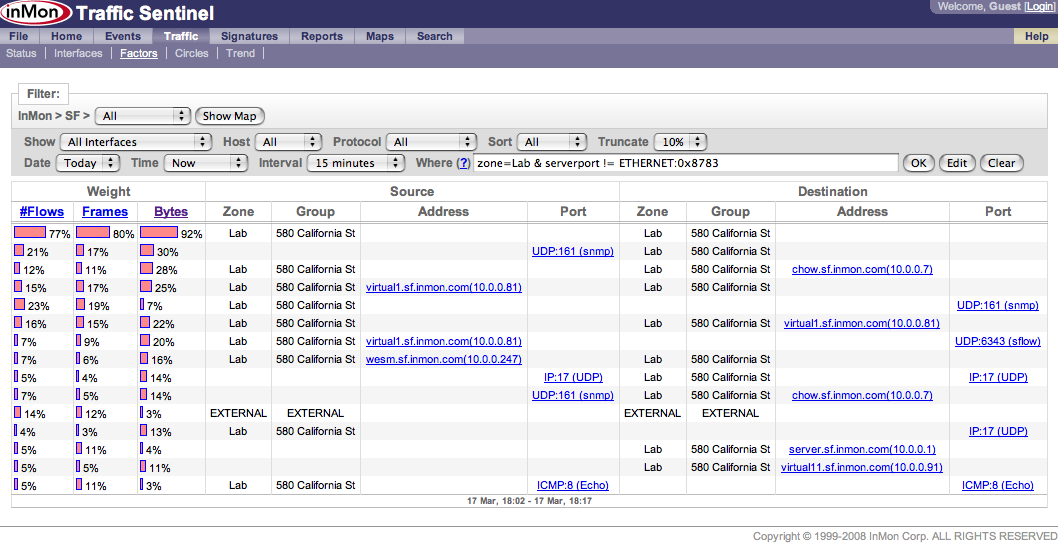
Task: Open the Status sub-tab
Action: (x=21, y=53)
